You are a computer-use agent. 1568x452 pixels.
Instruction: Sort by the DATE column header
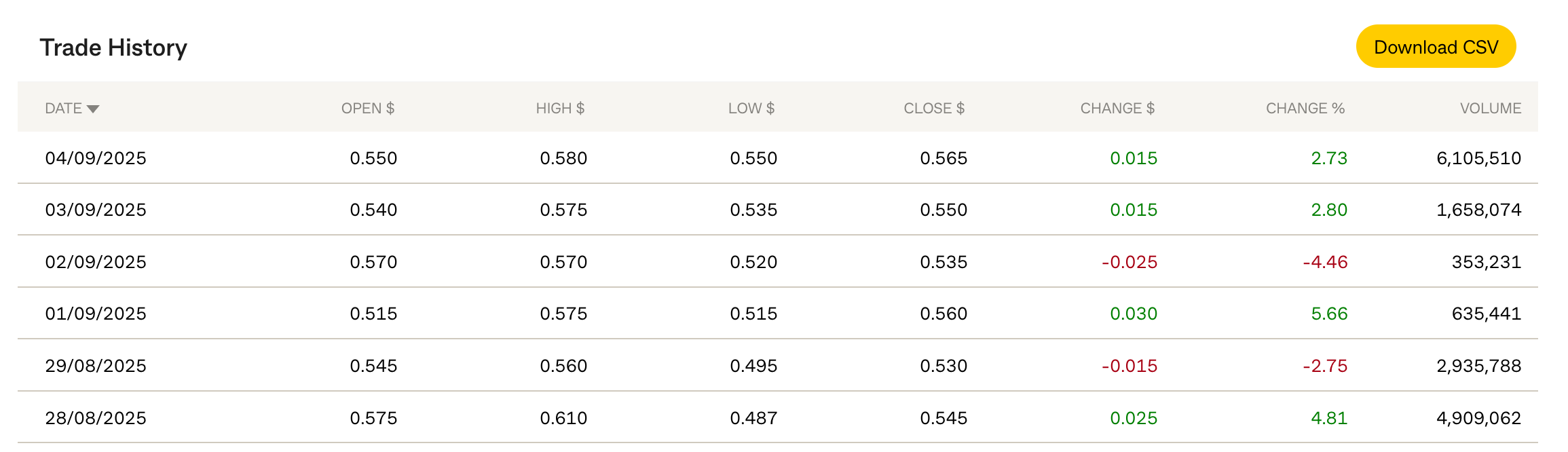pyautogui.click(x=64, y=109)
